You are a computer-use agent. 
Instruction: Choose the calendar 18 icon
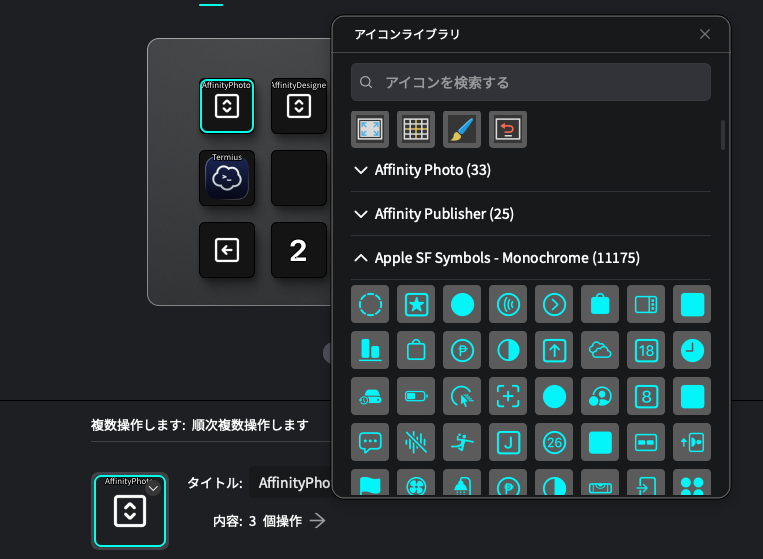click(646, 350)
